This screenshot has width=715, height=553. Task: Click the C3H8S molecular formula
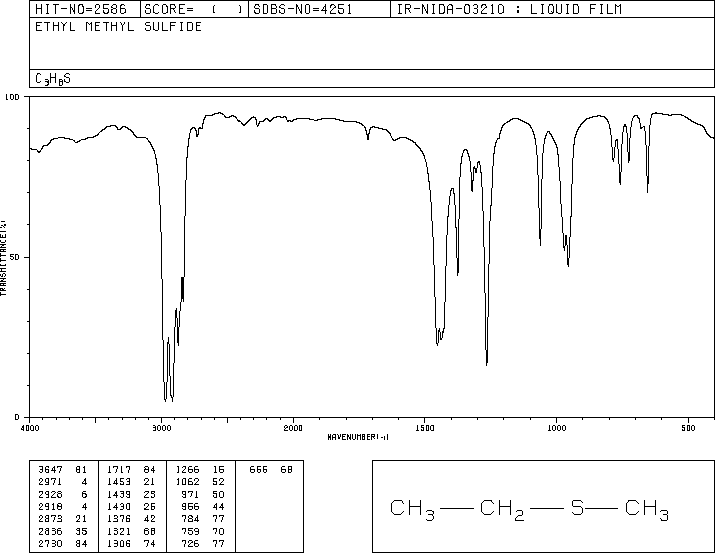coord(53,79)
